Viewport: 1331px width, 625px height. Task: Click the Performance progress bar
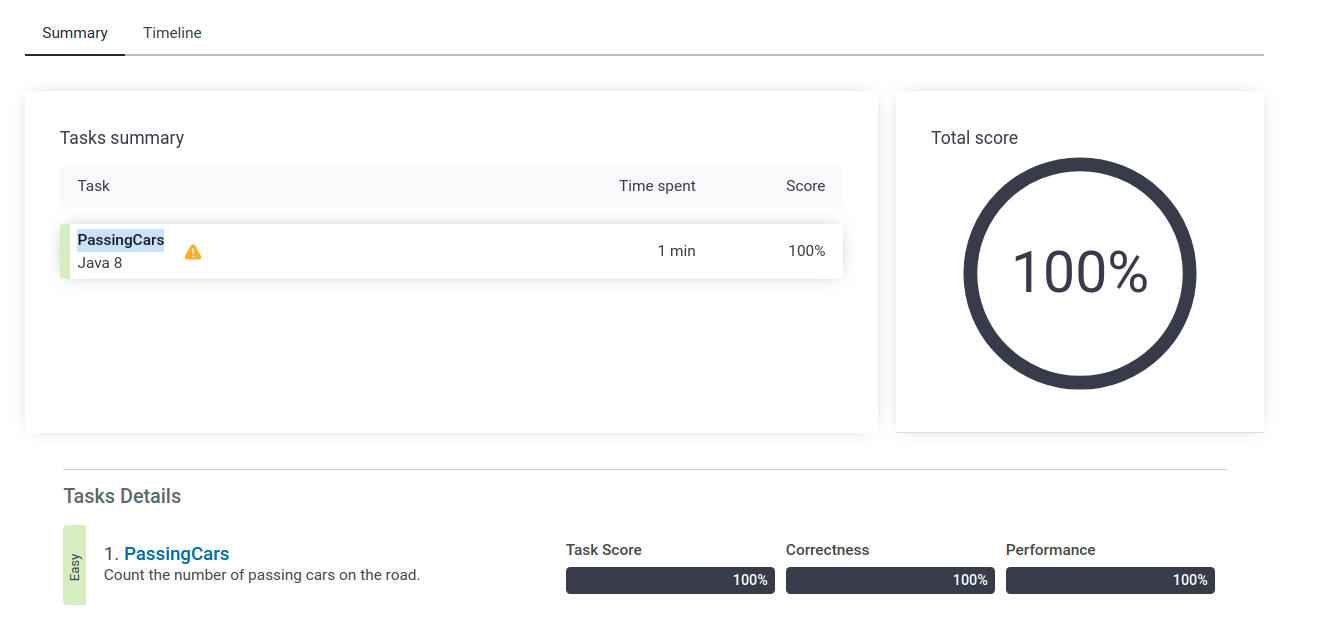(1110, 580)
